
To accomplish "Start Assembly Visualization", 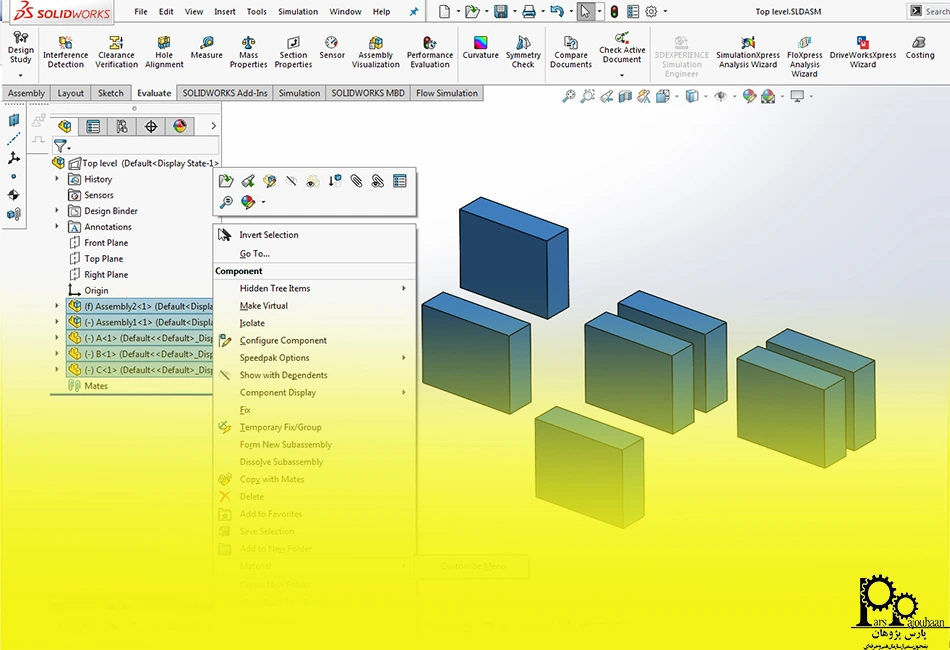I will [376, 51].
